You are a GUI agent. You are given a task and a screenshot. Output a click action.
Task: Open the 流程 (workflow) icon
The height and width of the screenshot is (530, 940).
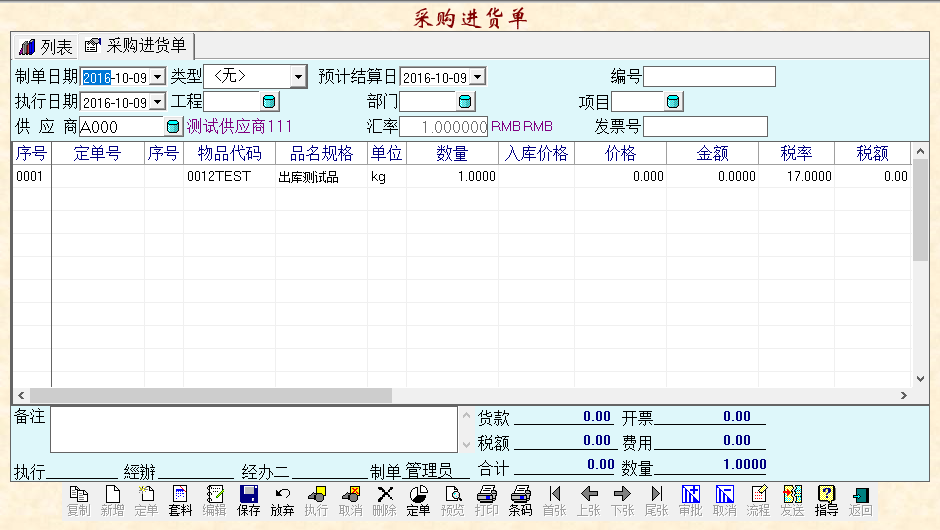pyautogui.click(x=758, y=501)
